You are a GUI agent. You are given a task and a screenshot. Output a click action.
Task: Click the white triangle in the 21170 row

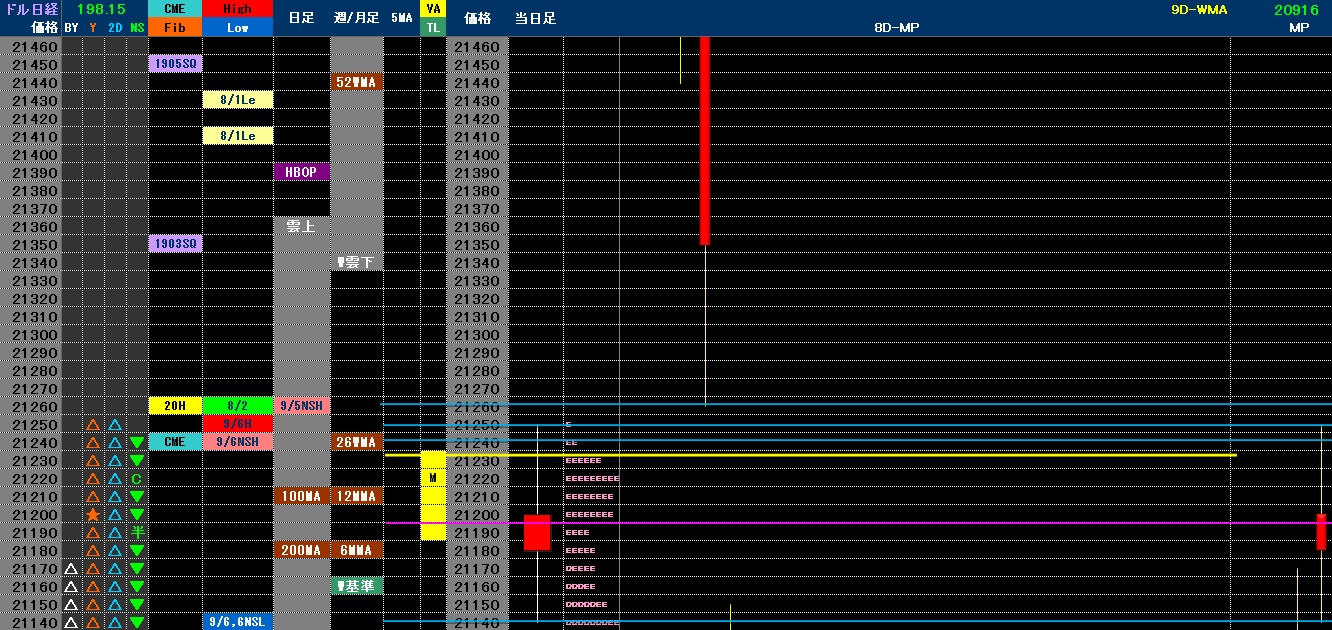point(71,569)
